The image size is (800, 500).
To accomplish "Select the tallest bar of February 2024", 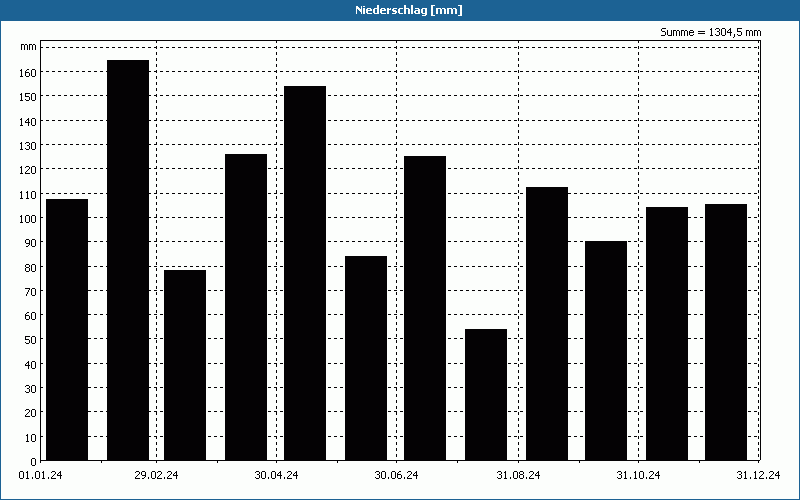I will 128,260.
